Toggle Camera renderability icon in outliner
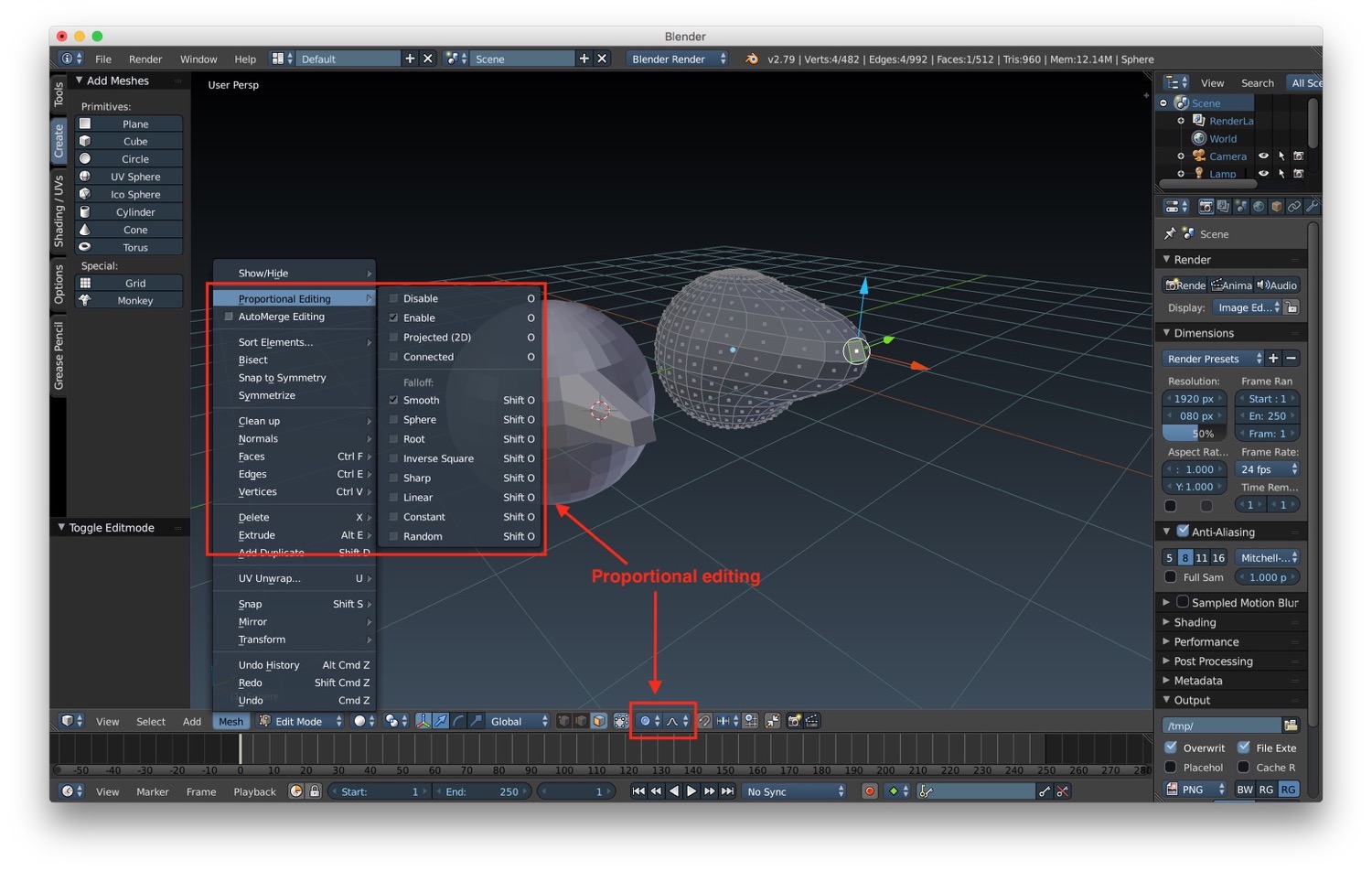1372x871 pixels. 1298,156
